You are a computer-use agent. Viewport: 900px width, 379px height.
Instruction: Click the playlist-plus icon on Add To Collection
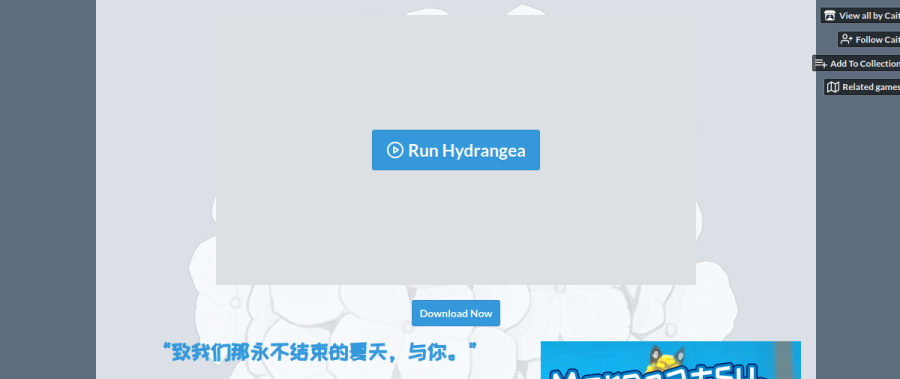click(x=821, y=63)
